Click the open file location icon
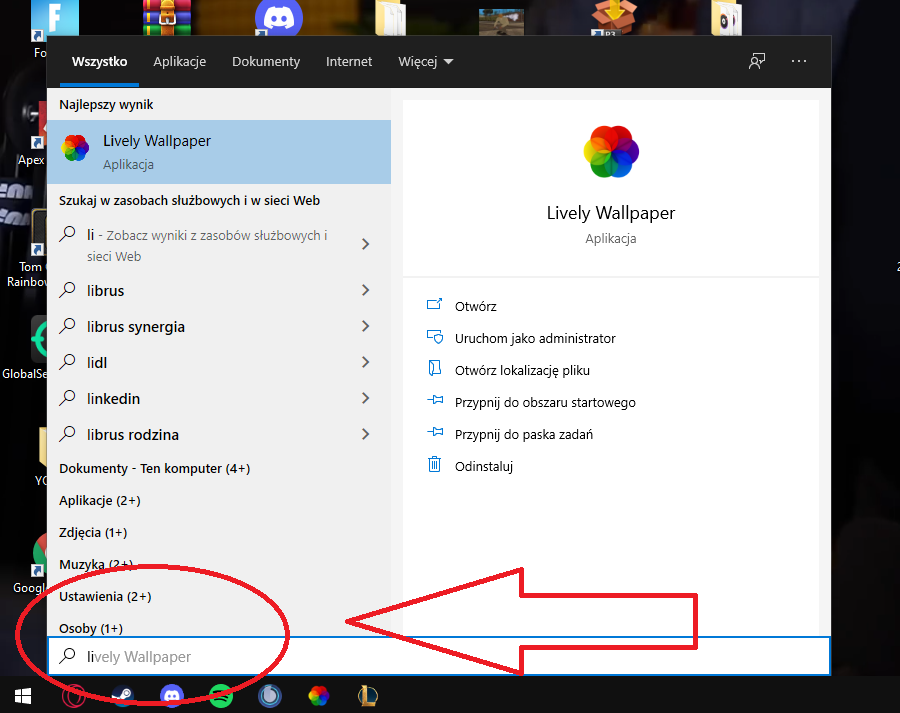Image resolution: width=900 pixels, height=713 pixels. (435, 369)
